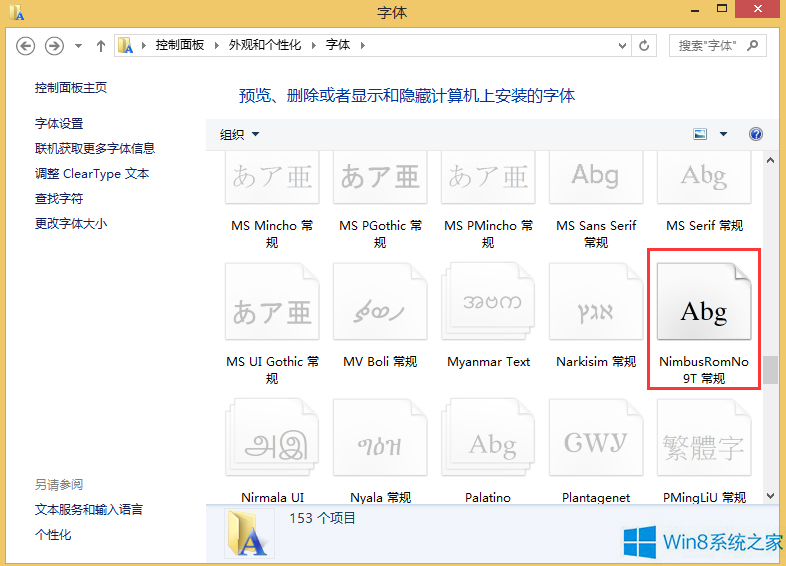786x566 pixels.
Task: Click the Forward navigation arrow
Action: pyautogui.click(x=54, y=46)
